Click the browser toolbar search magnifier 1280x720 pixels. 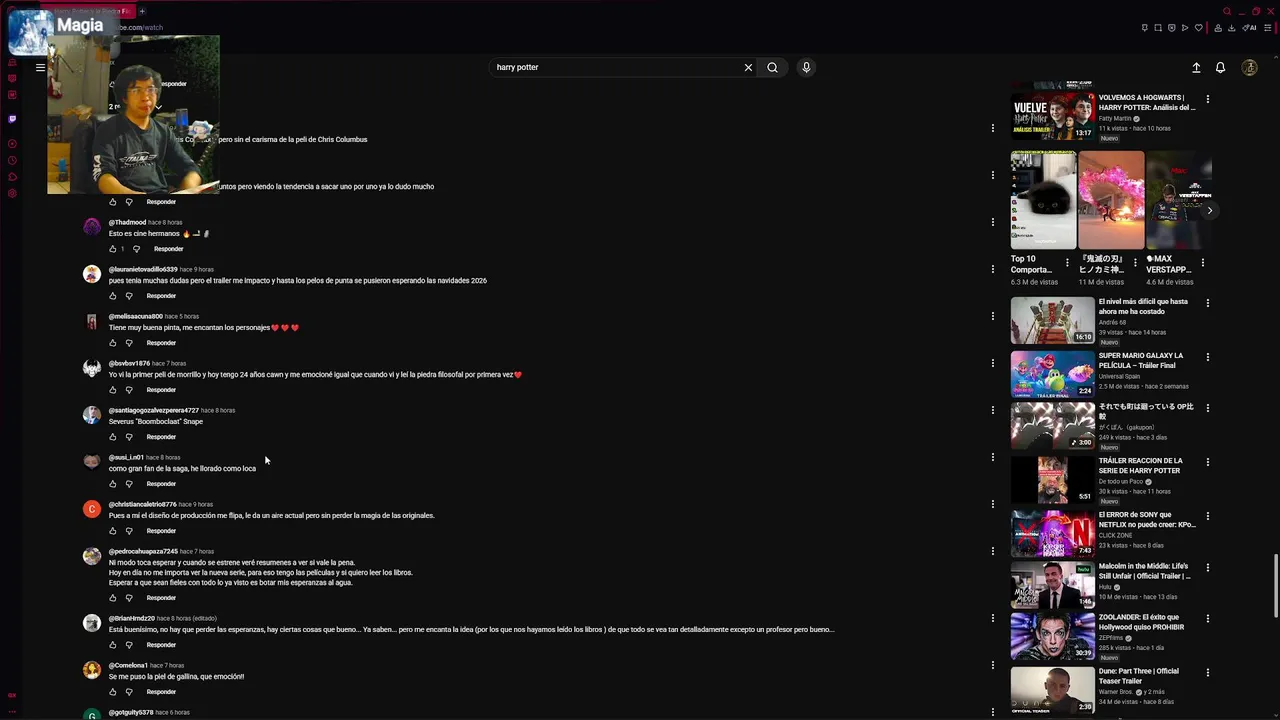pos(1227,11)
